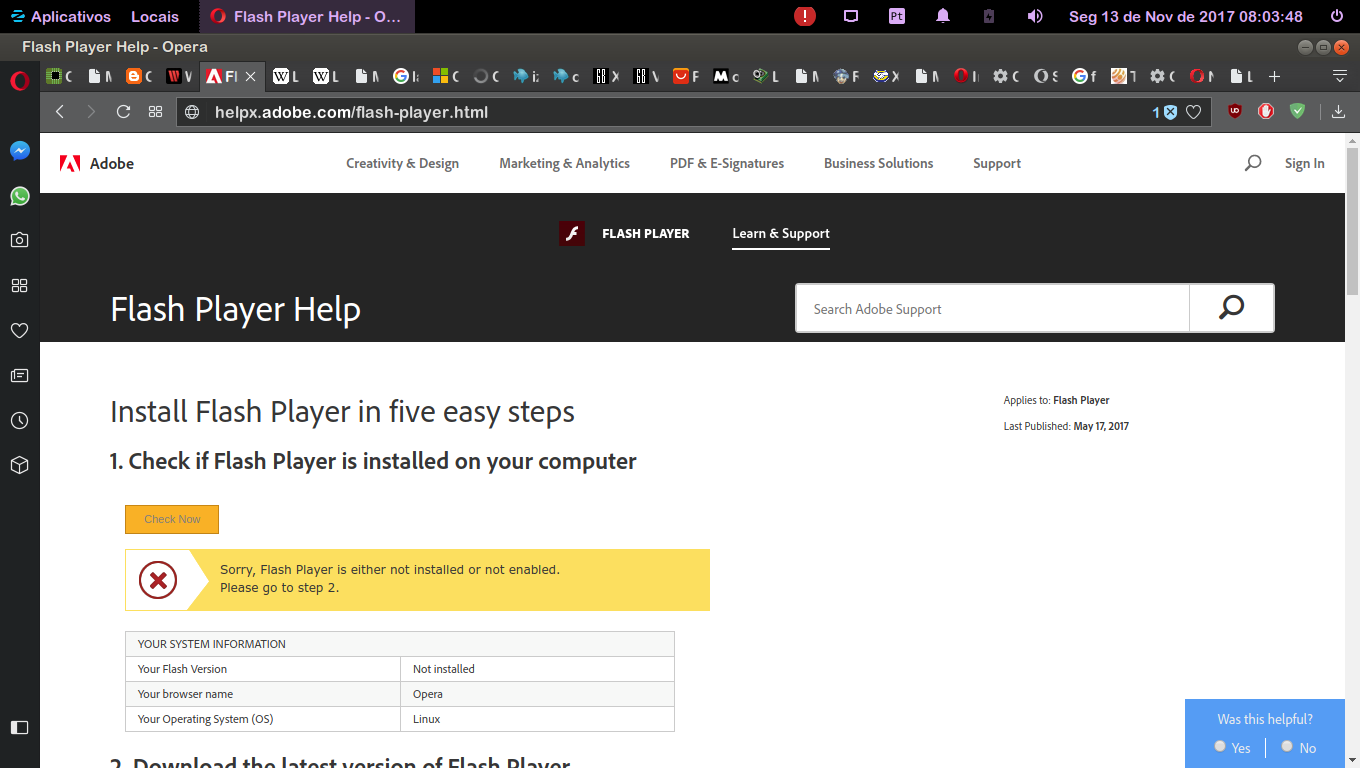Open Personal News in the sidebar
This screenshot has height=768, width=1360.
(x=19, y=376)
